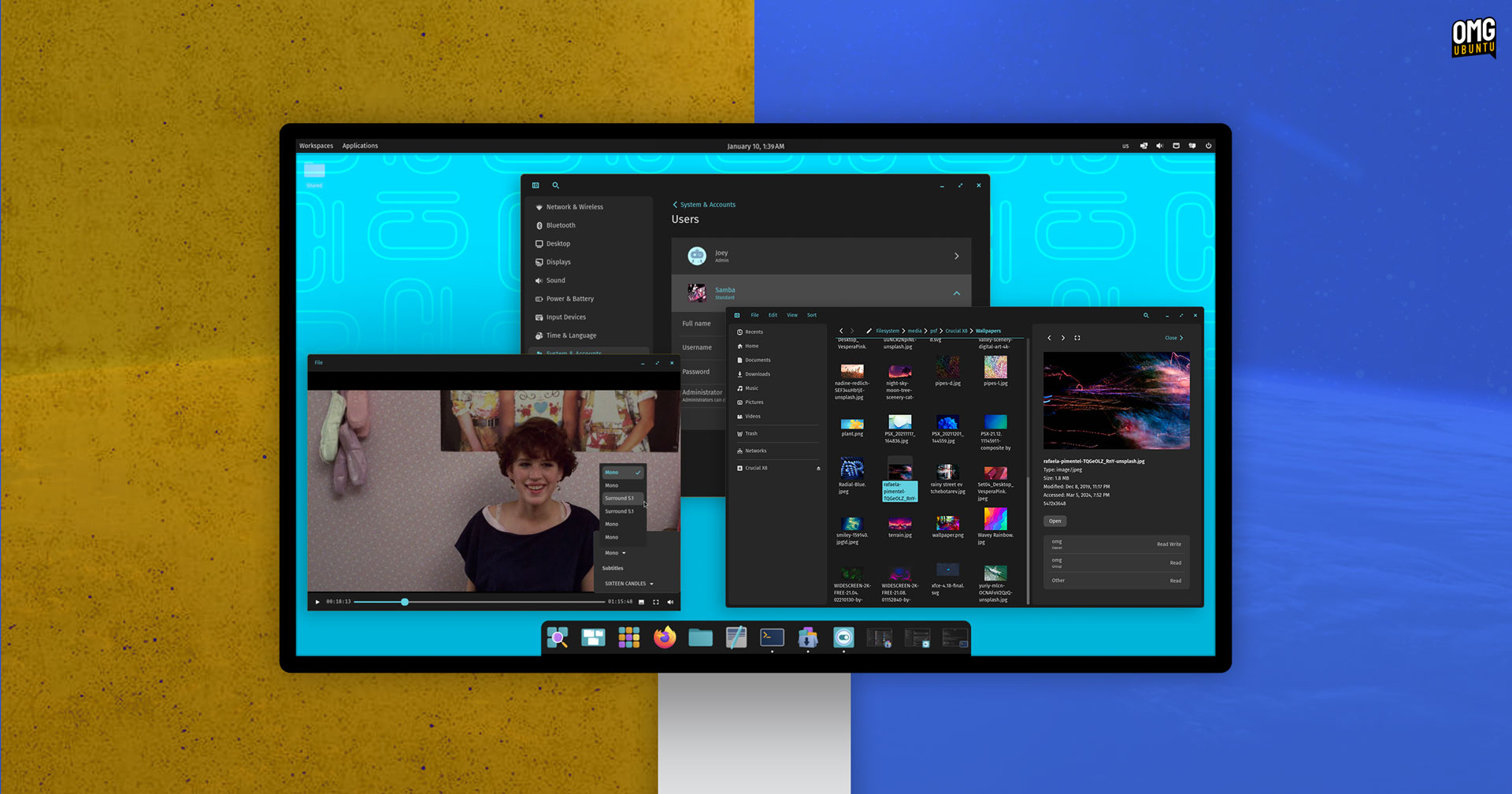Open the Edit menu in file manager
This screenshot has height=794, width=1512.
(x=773, y=315)
